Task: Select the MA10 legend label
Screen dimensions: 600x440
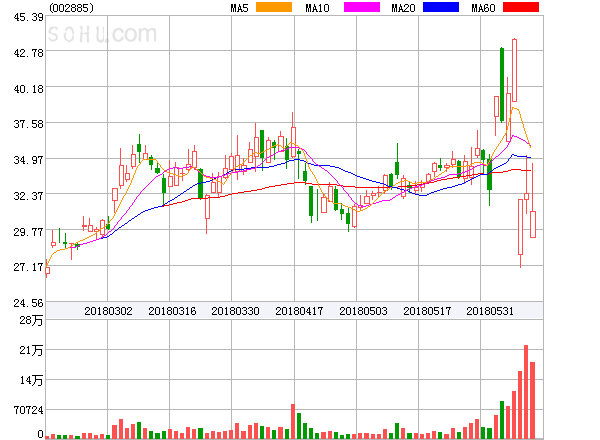Action: click(317, 8)
